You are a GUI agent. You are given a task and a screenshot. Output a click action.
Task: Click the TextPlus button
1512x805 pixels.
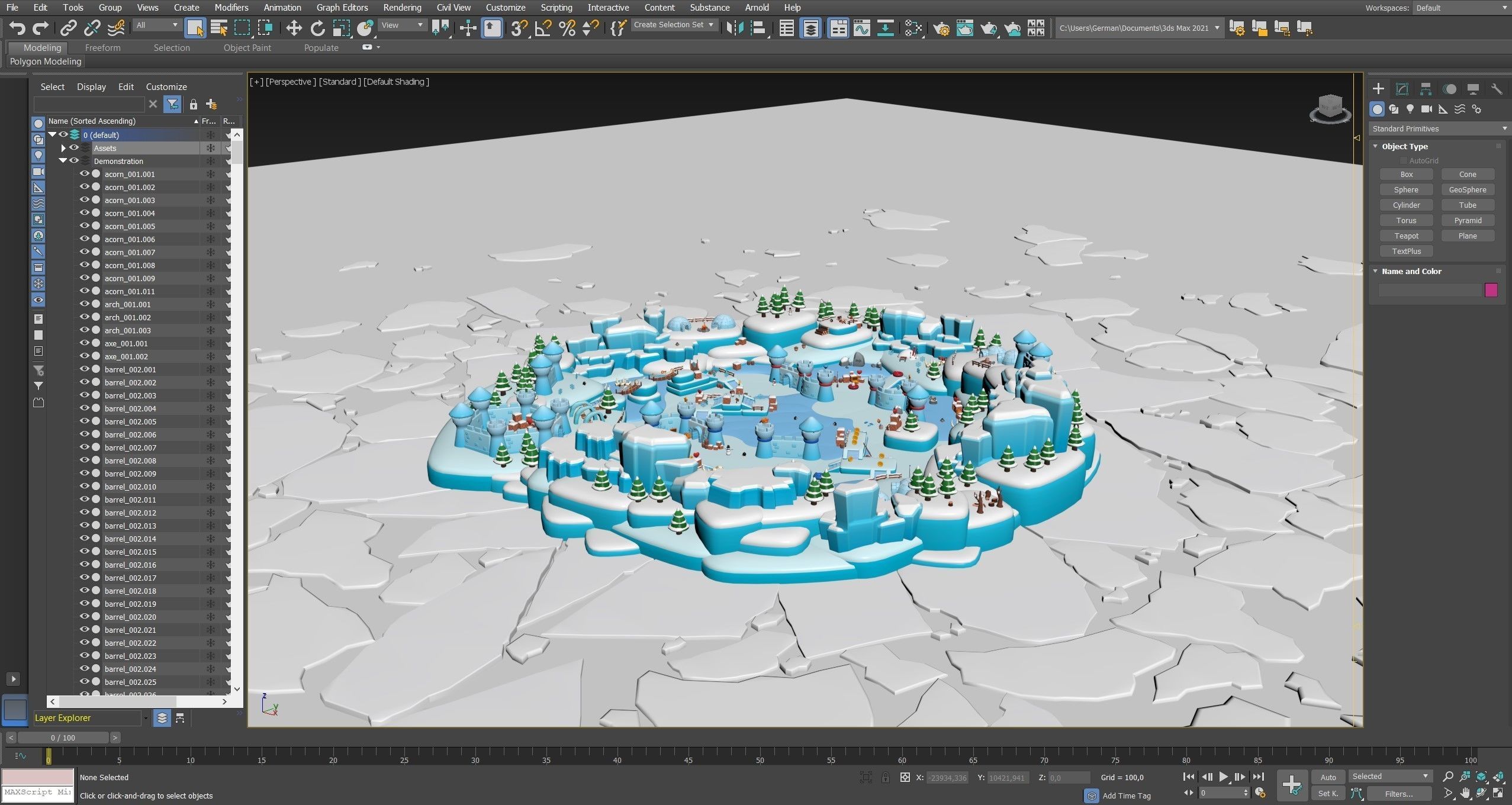pyautogui.click(x=1406, y=251)
